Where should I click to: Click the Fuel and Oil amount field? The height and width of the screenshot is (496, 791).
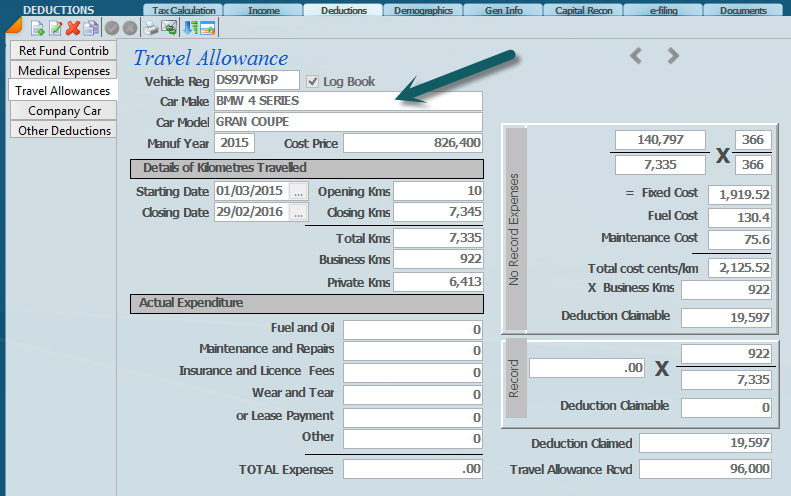pos(413,329)
